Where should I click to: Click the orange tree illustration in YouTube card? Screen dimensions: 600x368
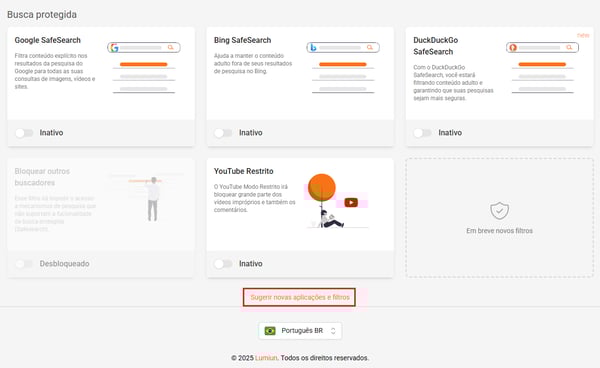pyautogui.click(x=322, y=187)
